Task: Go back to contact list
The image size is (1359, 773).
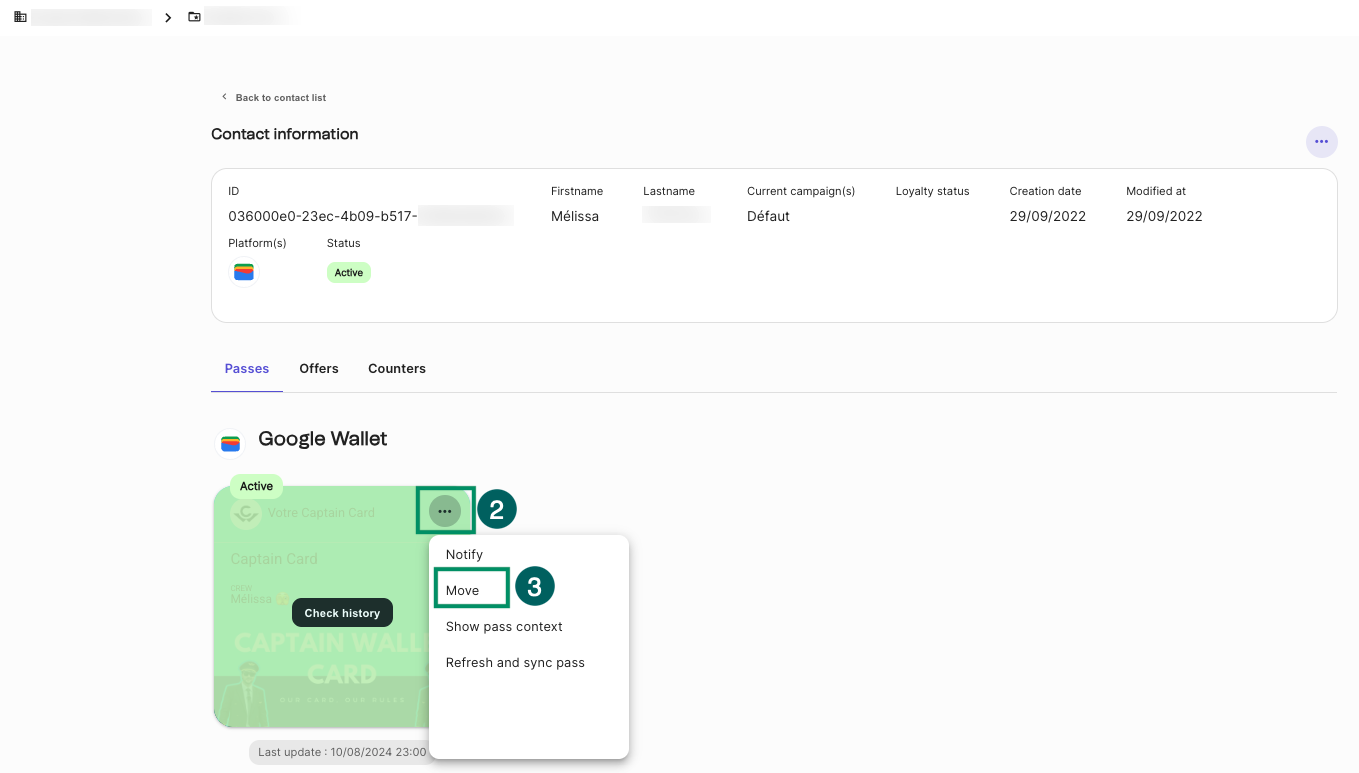Action: point(280,98)
